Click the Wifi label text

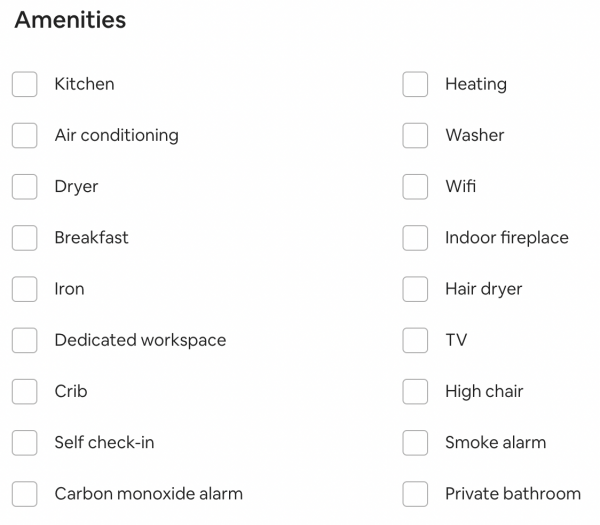[x=460, y=187]
